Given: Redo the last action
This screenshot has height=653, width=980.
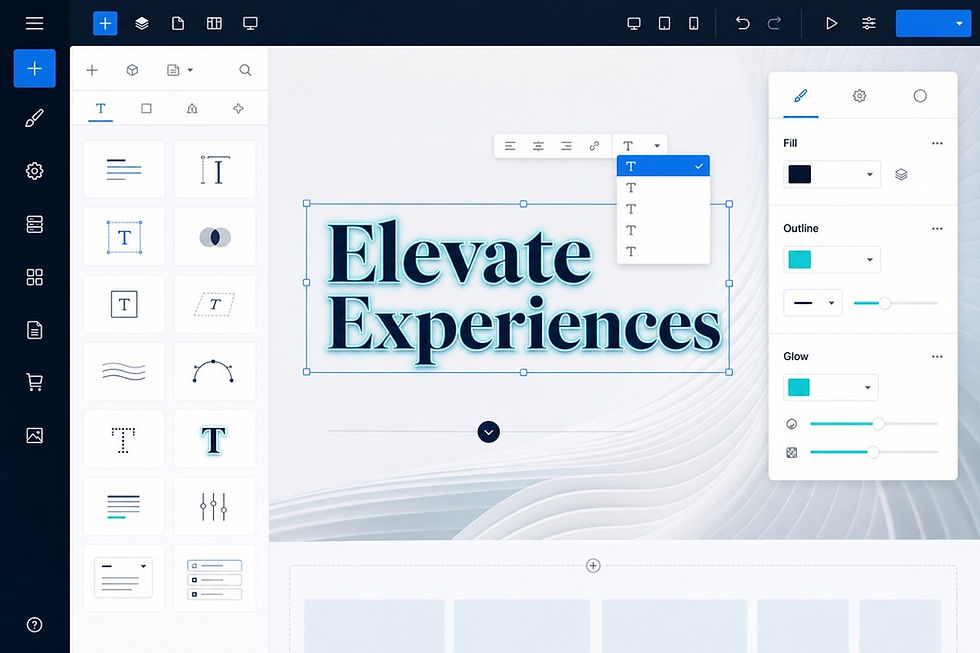Looking at the screenshot, I should tap(774, 24).
